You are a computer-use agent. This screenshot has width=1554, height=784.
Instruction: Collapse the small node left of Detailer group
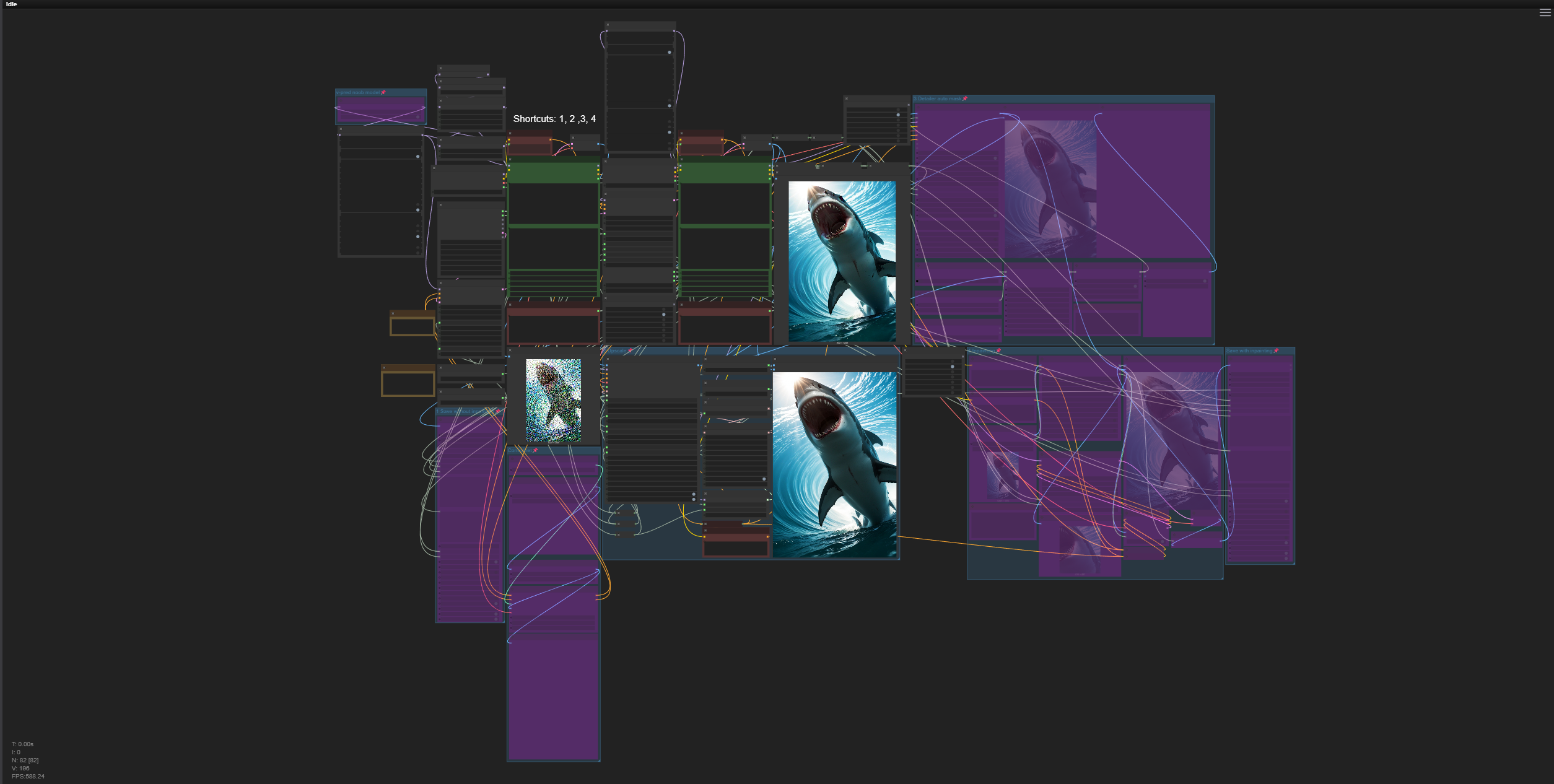coord(847,98)
